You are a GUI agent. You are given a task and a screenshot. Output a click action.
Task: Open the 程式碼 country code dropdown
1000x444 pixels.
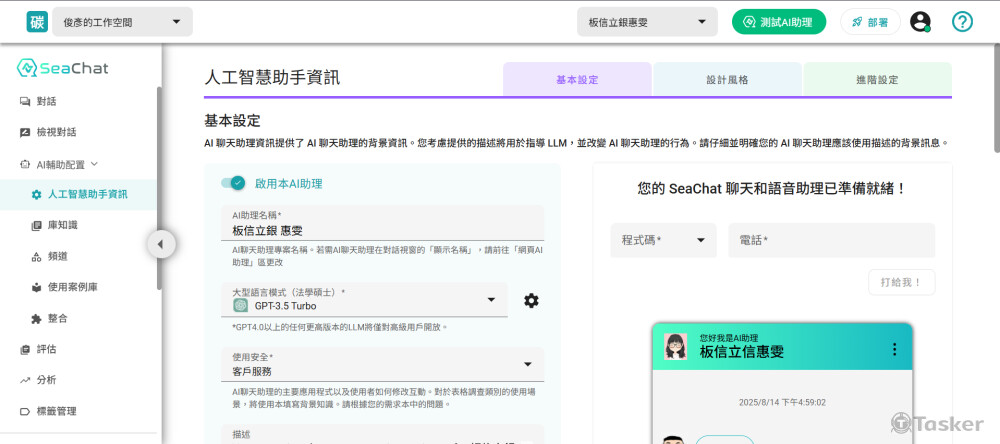coord(663,240)
